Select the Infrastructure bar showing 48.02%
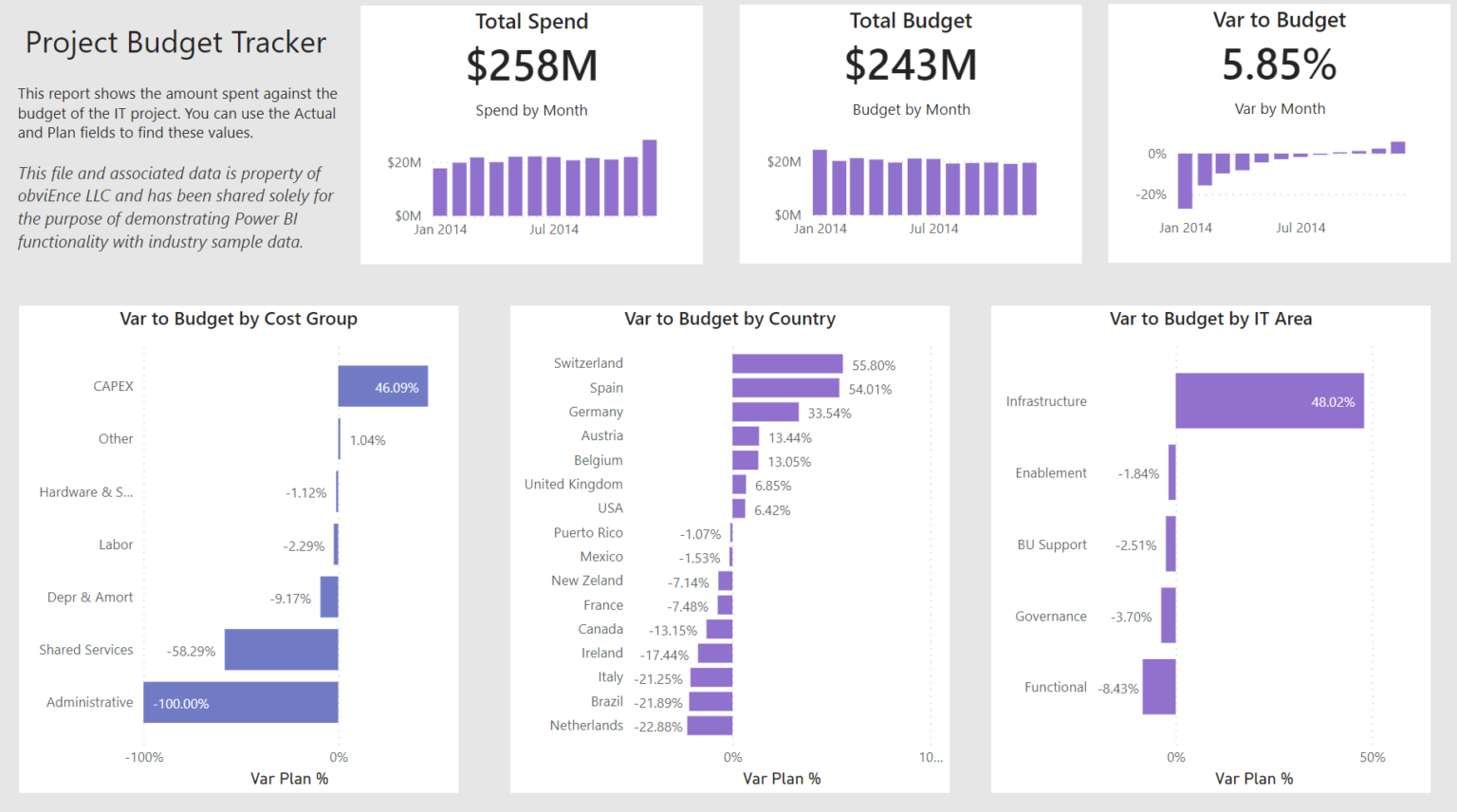This screenshot has height=812, width=1457. (1268, 400)
